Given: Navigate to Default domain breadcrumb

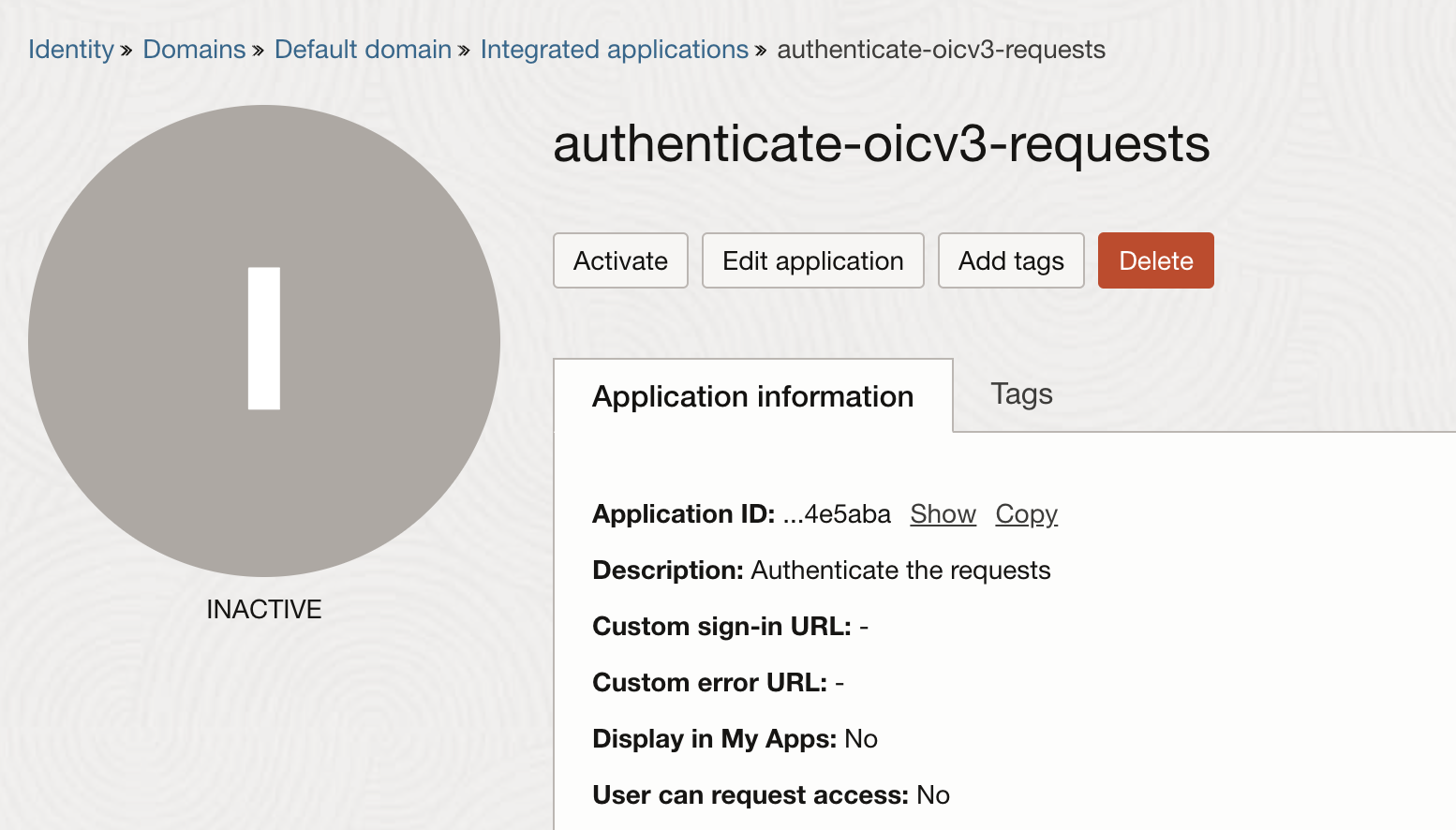Looking at the screenshot, I should pos(363,50).
